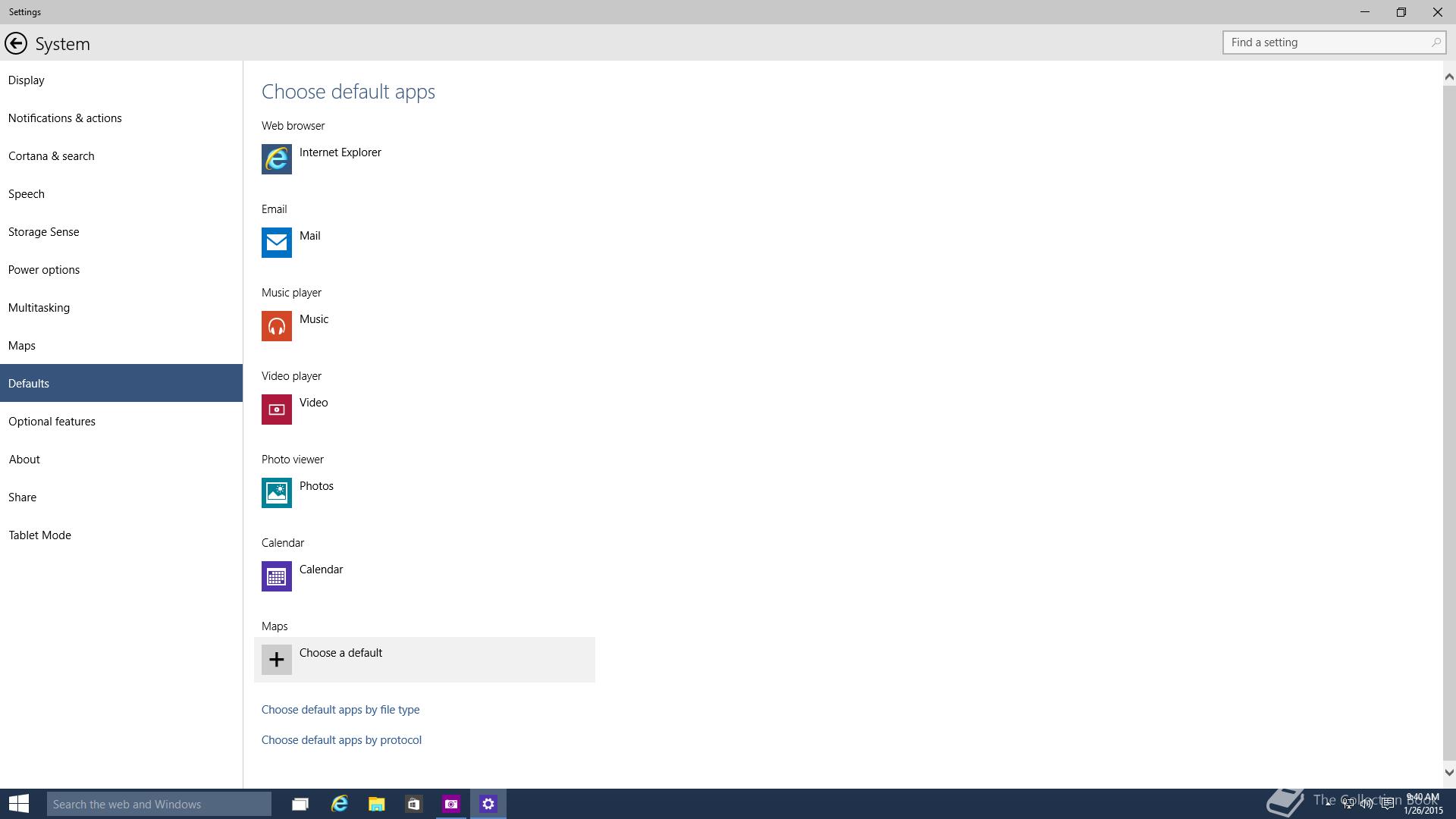Image resolution: width=1456 pixels, height=819 pixels.
Task: Open Task View from the taskbar
Action: 300,804
